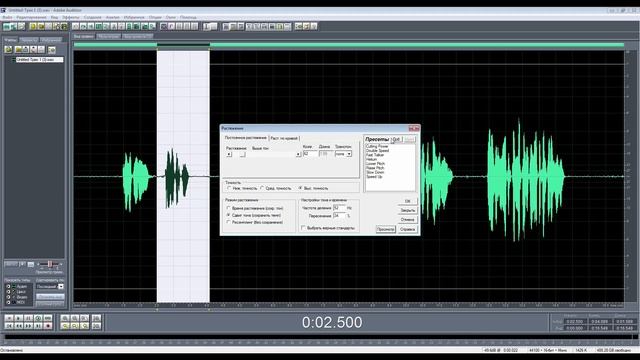Click the Zoom Out Horizontally icon
The image size is (640, 360).
[75, 318]
